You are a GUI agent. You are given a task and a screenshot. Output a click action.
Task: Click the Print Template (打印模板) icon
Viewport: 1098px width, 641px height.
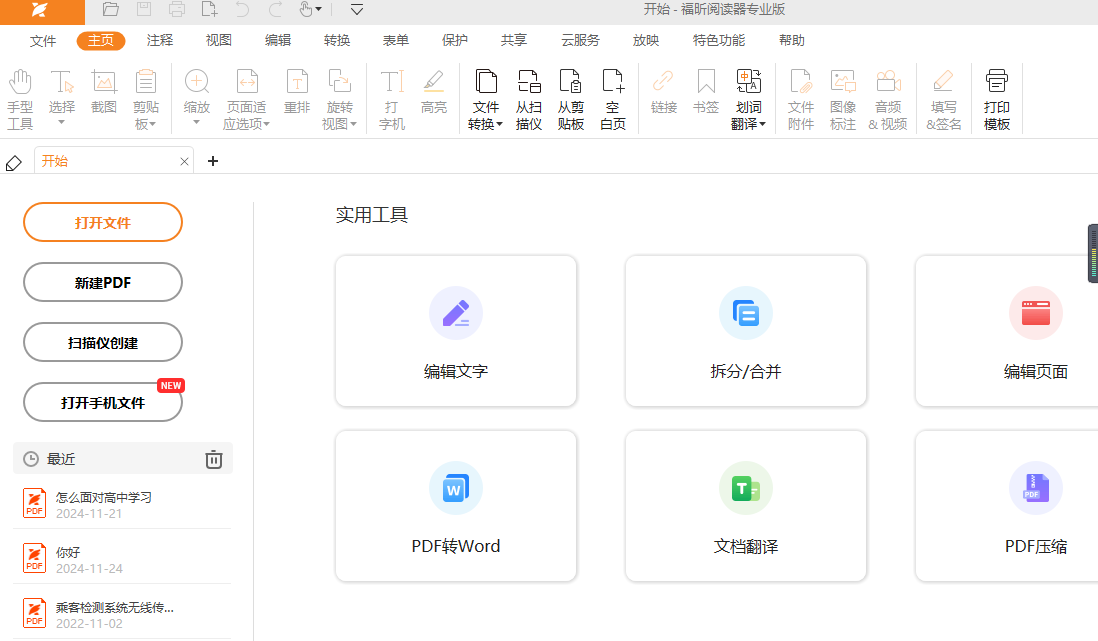pos(996,83)
